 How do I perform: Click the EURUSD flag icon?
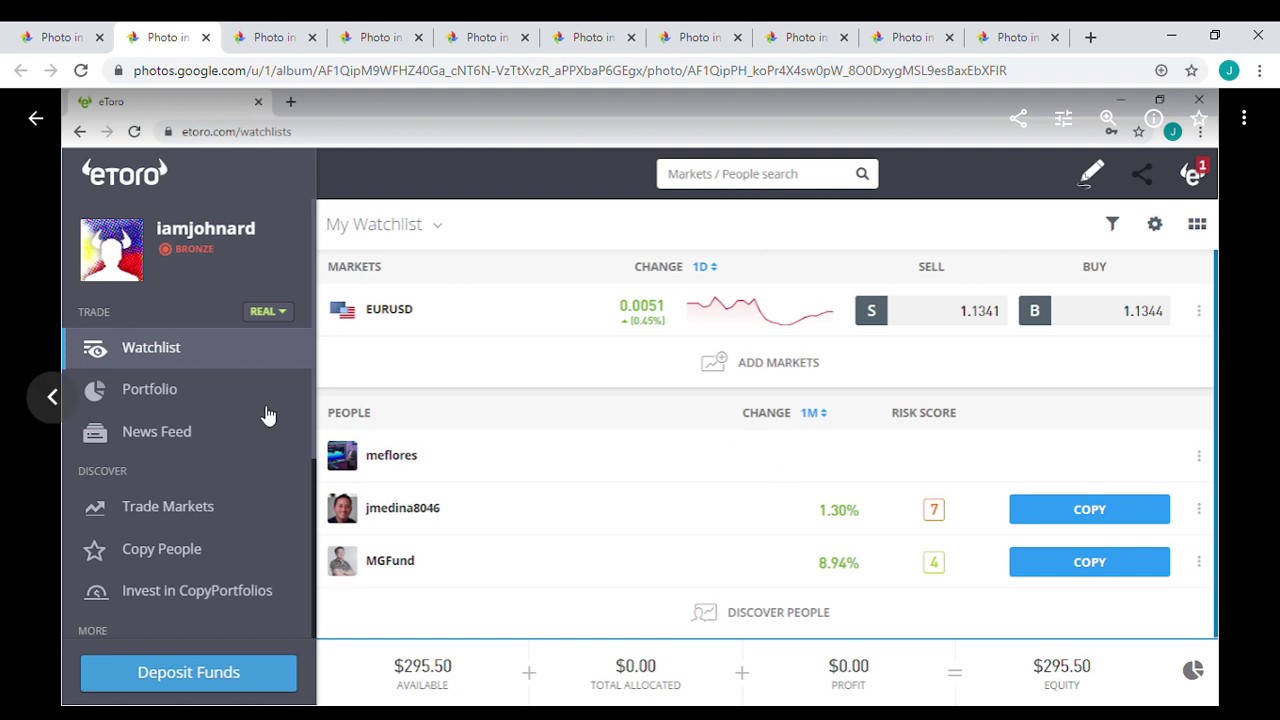coord(343,310)
